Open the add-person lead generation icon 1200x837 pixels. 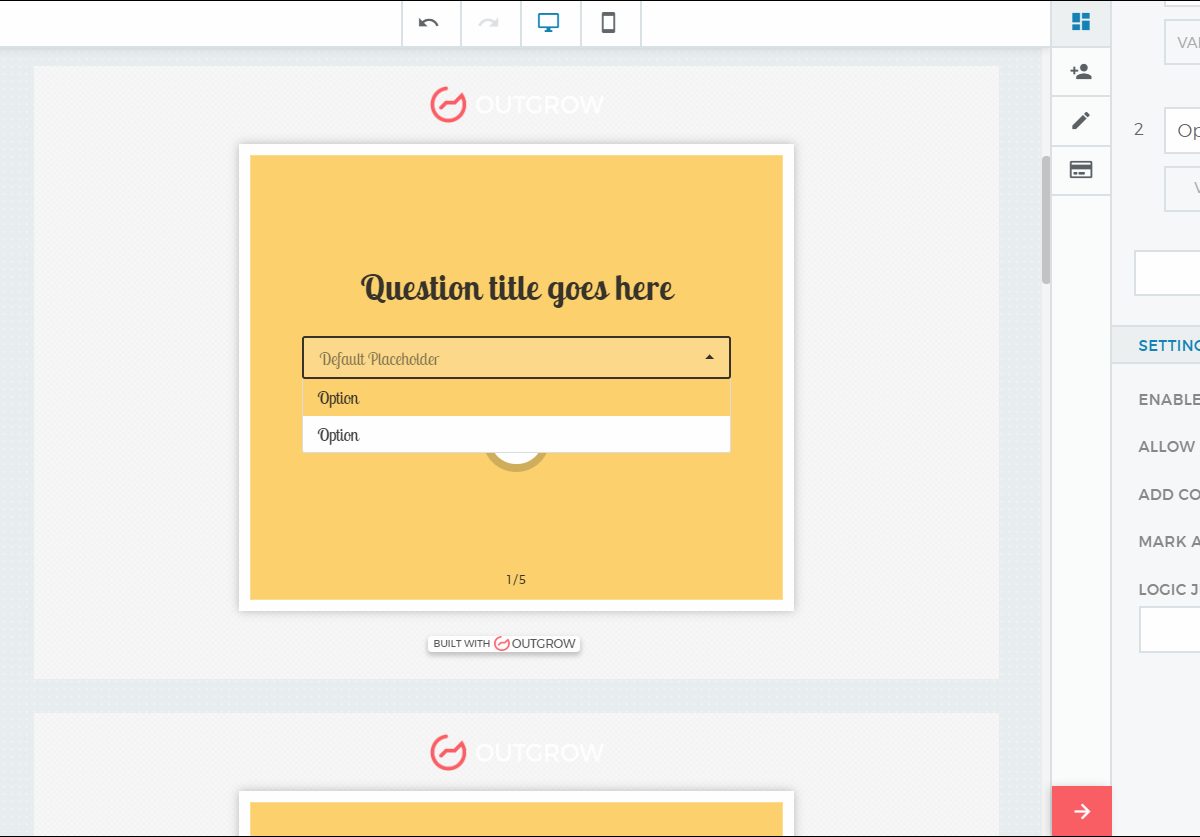point(1080,72)
